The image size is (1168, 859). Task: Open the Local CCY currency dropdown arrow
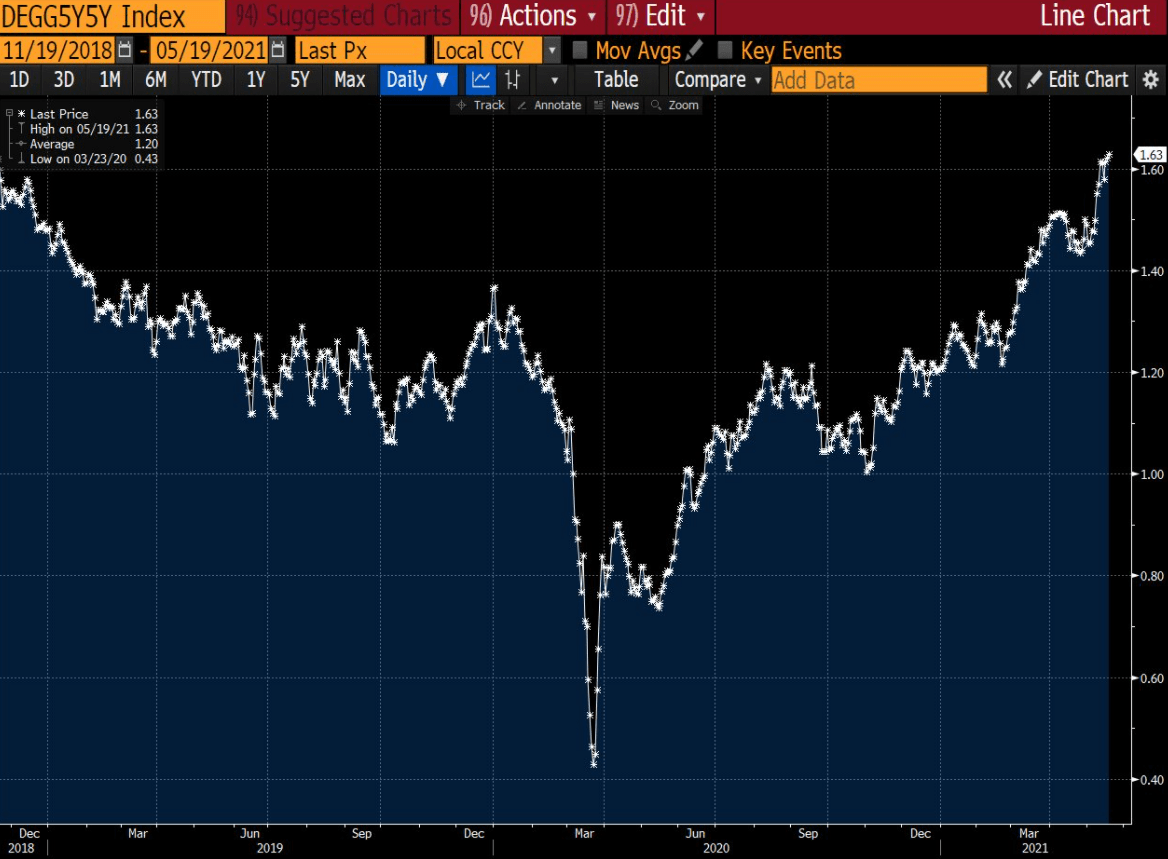[x=552, y=51]
